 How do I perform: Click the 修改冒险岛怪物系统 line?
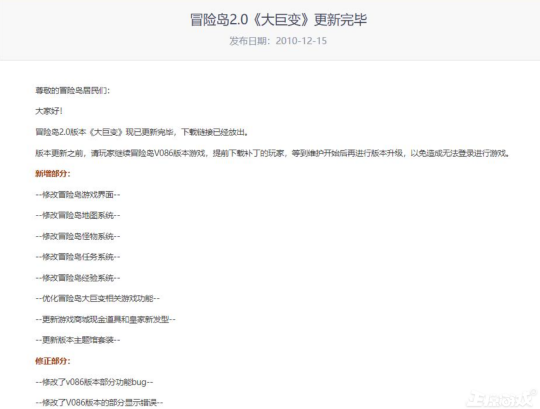tap(78, 237)
